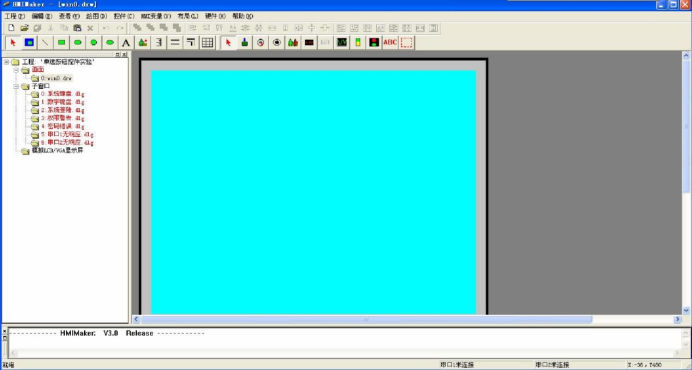Select the controls pointer arrow beside the button stamp

(x=228, y=42)
